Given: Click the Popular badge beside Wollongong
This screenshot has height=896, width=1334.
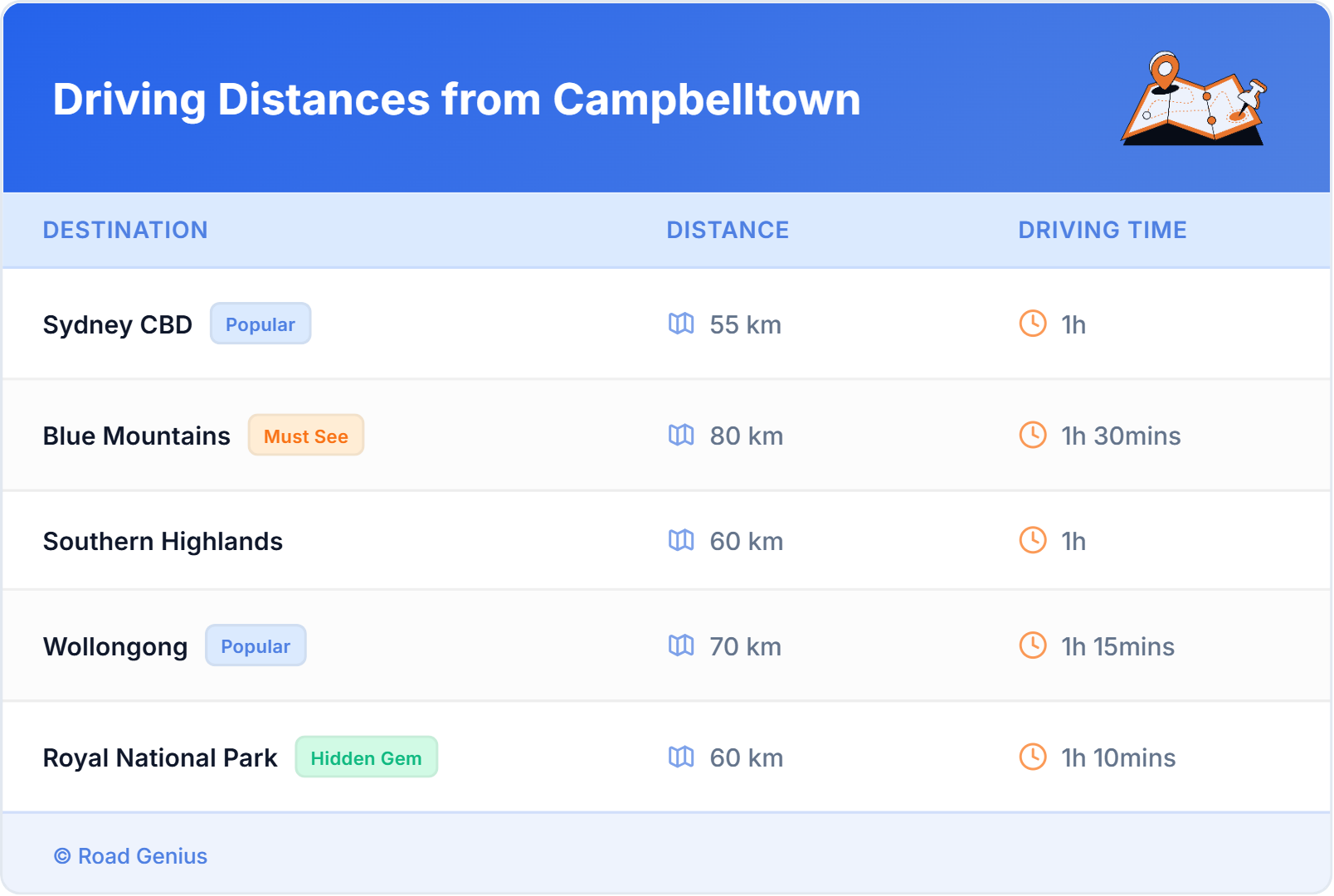Looking at the screenshot, I should click(256, 645).
